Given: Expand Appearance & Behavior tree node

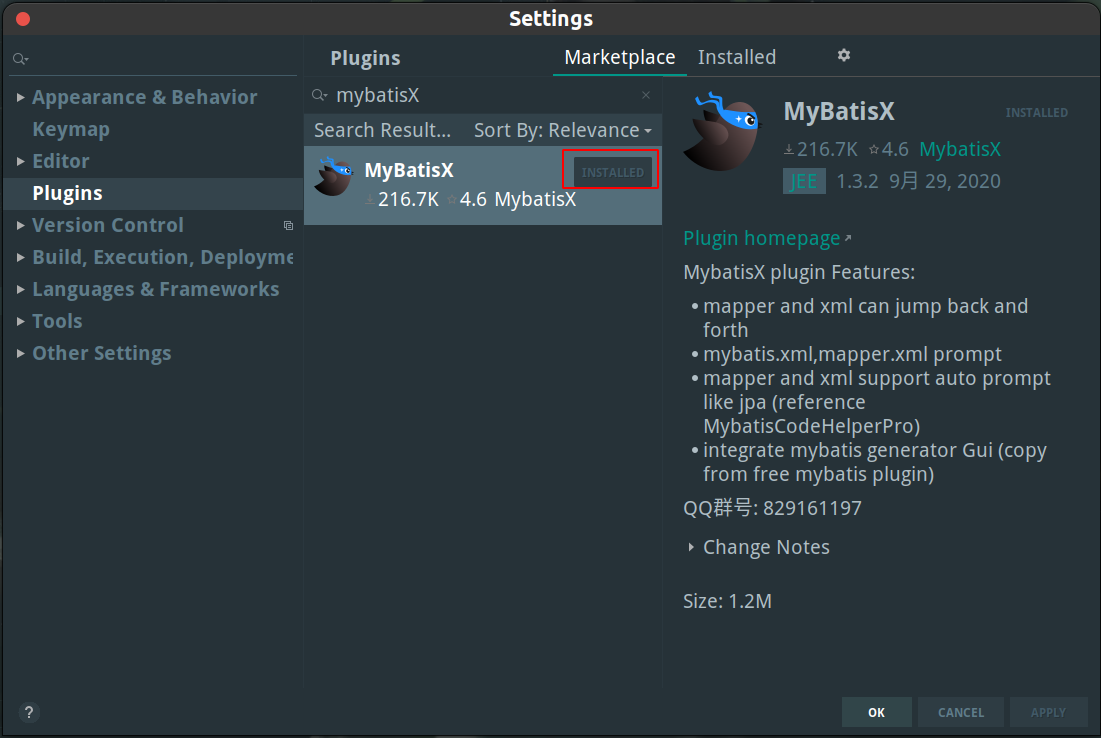Looking at the screenshot, I should tap(20, 98).
